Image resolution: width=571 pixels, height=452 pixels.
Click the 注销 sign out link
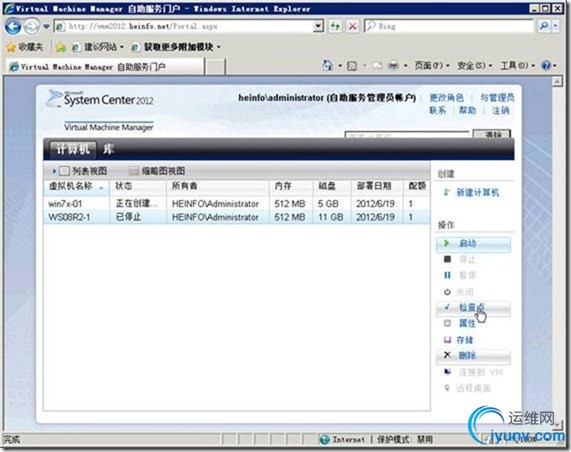point(500,110)
